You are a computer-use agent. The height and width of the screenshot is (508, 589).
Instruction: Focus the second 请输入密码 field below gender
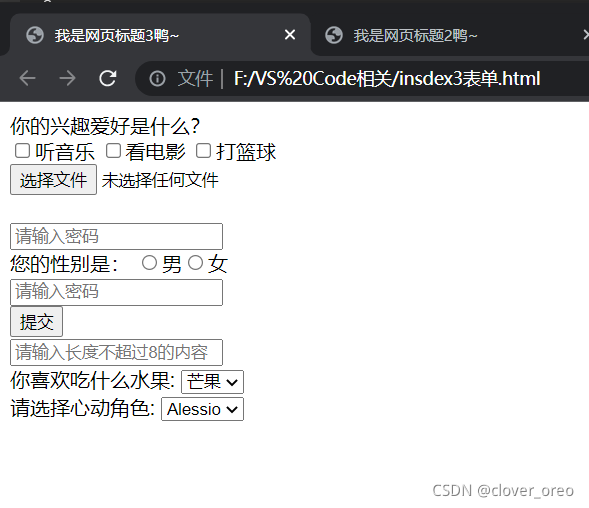[x=116, y=292]
